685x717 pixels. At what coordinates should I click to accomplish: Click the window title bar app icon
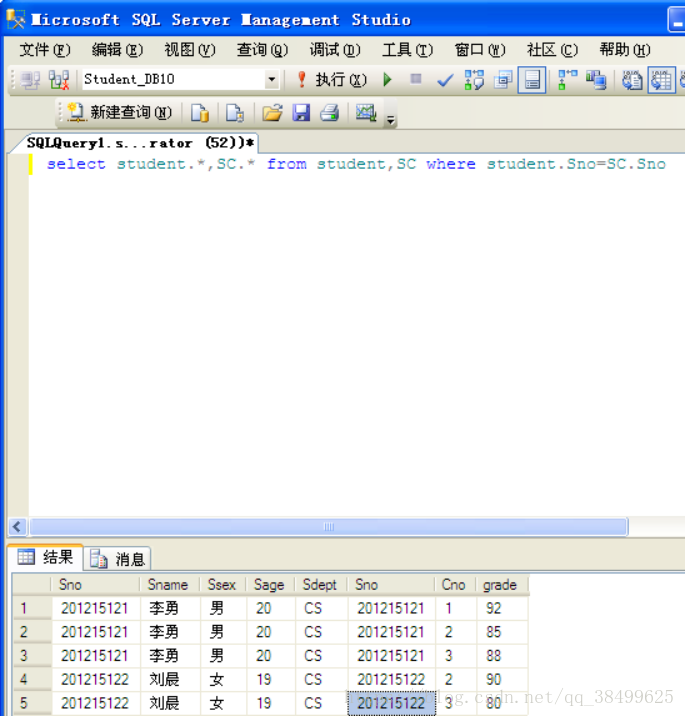point(16,19)
